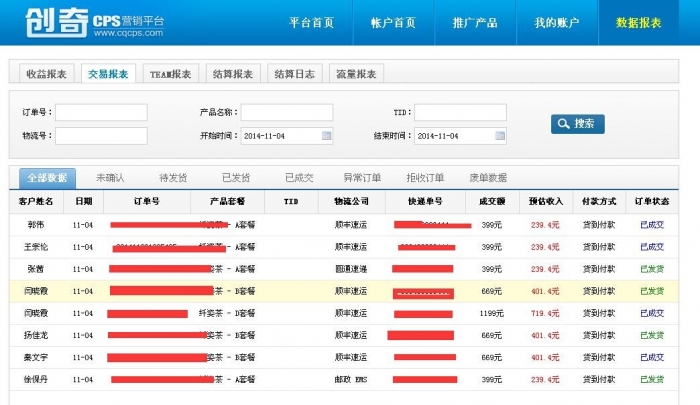Click the 订单状态 column header
The image size is (700, 405).
[652, 201]
